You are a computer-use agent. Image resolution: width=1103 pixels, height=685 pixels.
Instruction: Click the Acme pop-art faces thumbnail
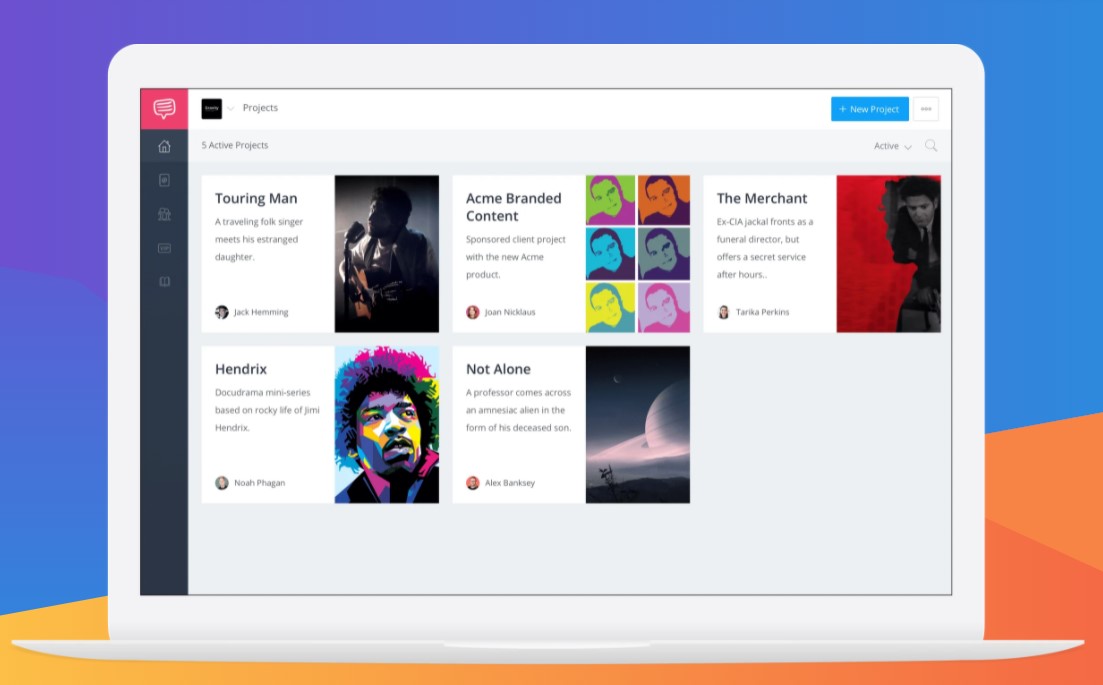point(638,254)
